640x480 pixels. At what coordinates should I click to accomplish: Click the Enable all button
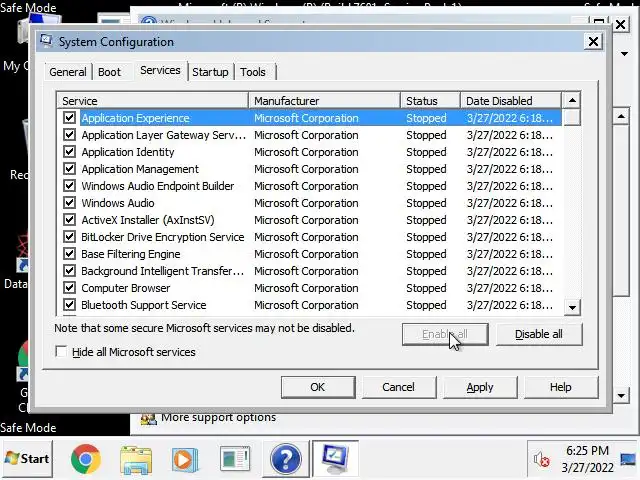coord(445,334)
